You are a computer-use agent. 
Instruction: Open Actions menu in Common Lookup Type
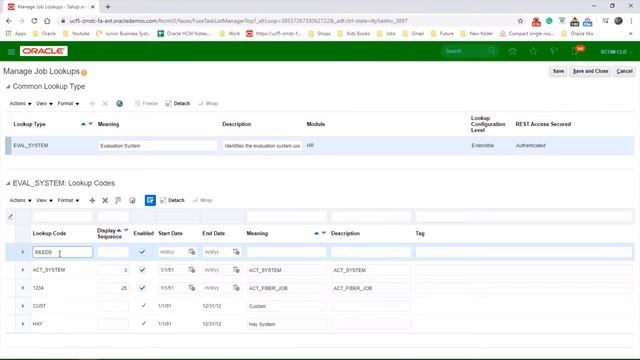[20, 104]
